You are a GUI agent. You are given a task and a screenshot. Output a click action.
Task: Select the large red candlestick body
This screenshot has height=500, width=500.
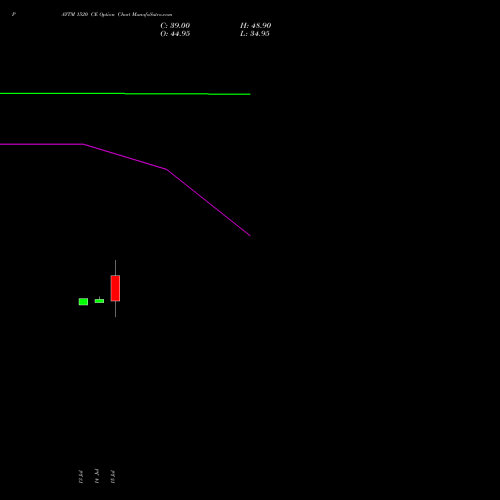click(115, 288)
